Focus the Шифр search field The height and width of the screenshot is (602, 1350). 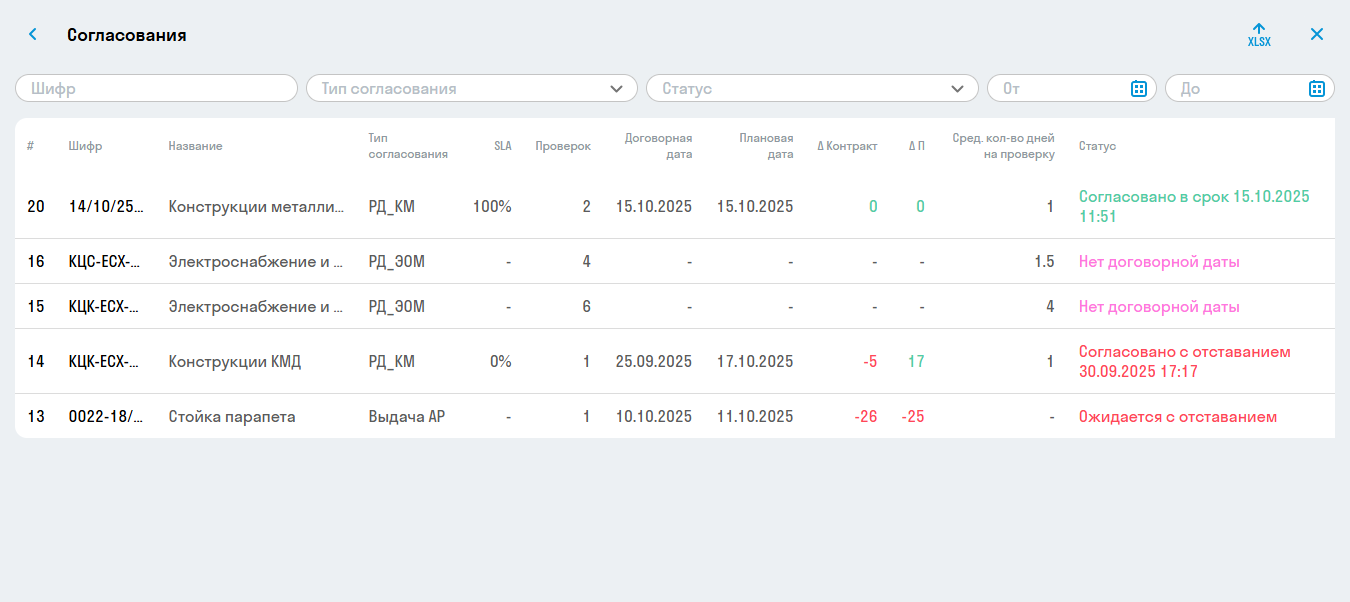click(156, 89)
